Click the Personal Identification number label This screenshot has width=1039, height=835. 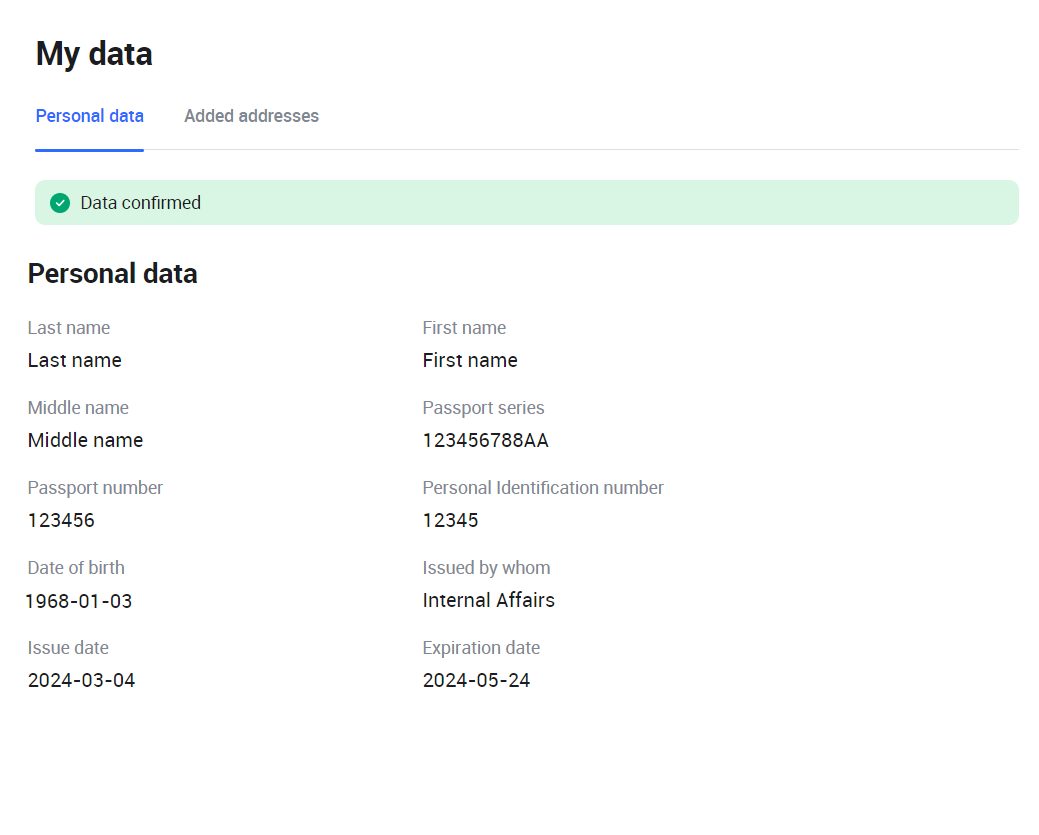click(543, 488)
